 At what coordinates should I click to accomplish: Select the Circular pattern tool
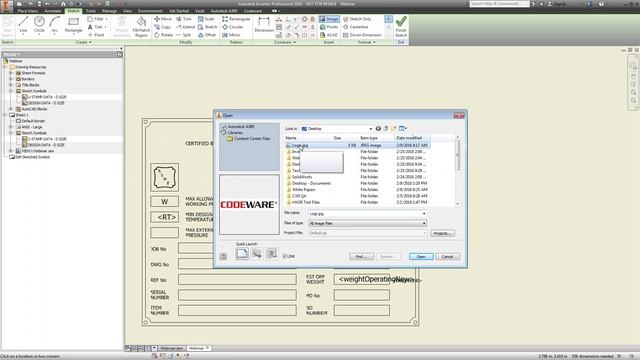click(x=233, y=27)
